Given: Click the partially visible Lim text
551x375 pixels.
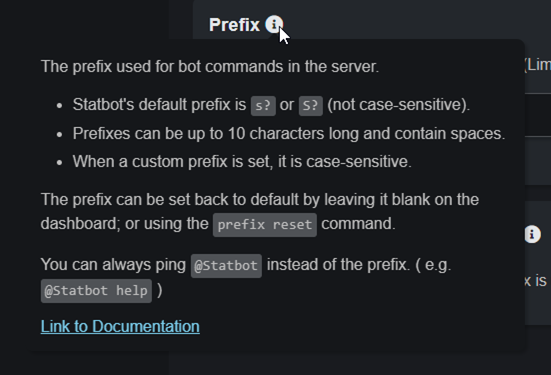Looking at the screenshot, I should tap(538, 65).
